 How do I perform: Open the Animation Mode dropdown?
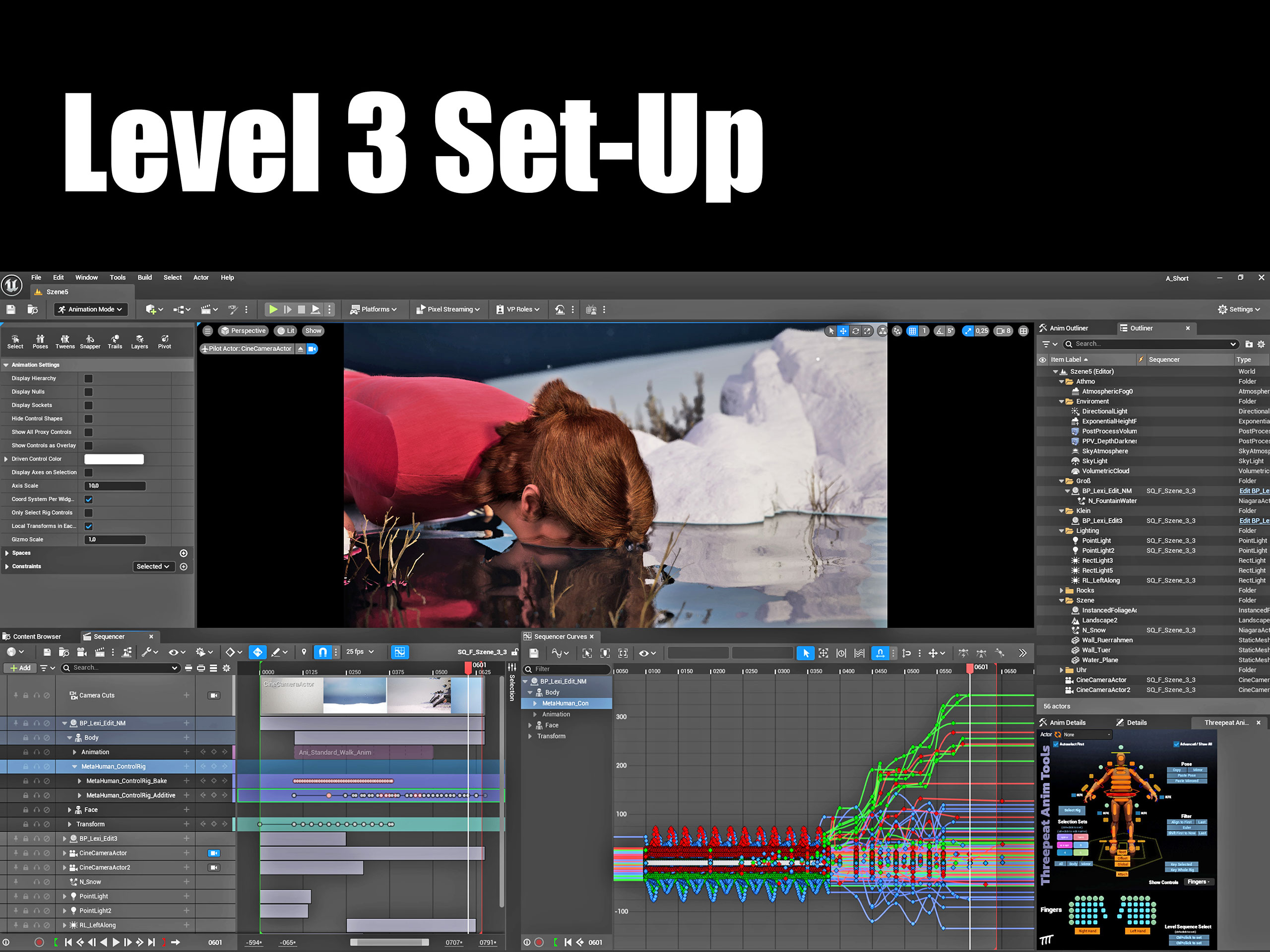click(90, 309)
